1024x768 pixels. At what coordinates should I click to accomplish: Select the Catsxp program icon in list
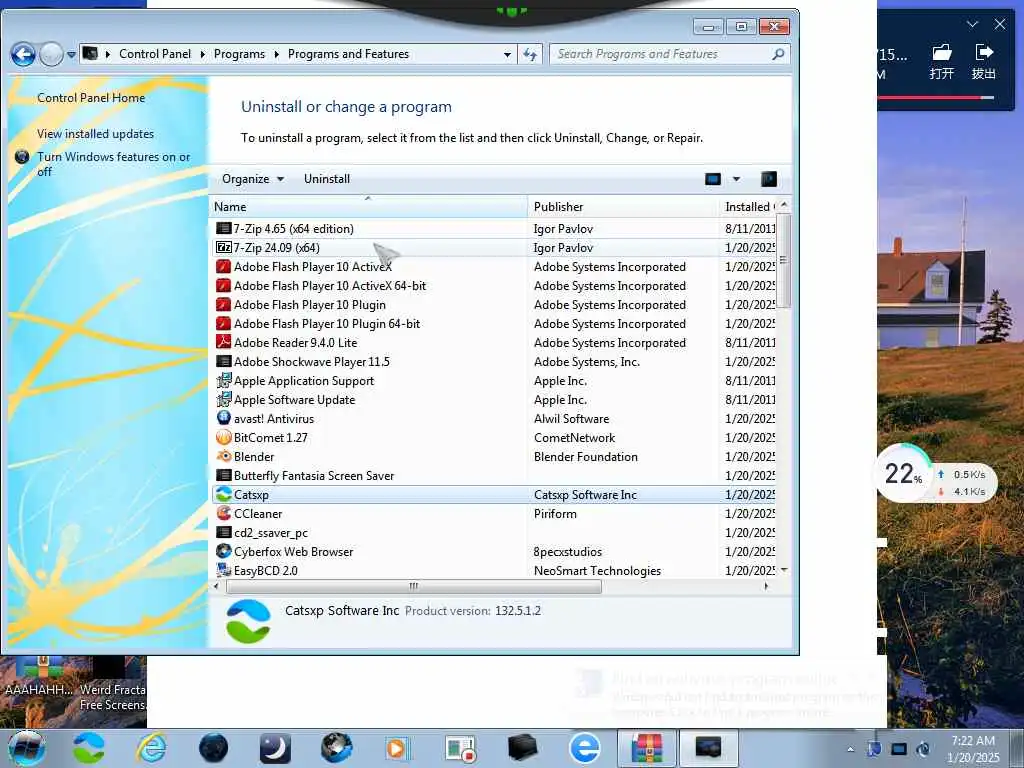click(223, 494)
